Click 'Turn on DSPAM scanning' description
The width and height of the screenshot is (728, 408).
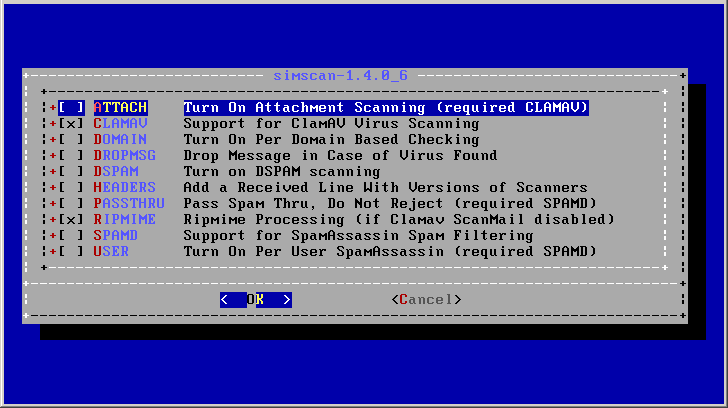(282, 172)
